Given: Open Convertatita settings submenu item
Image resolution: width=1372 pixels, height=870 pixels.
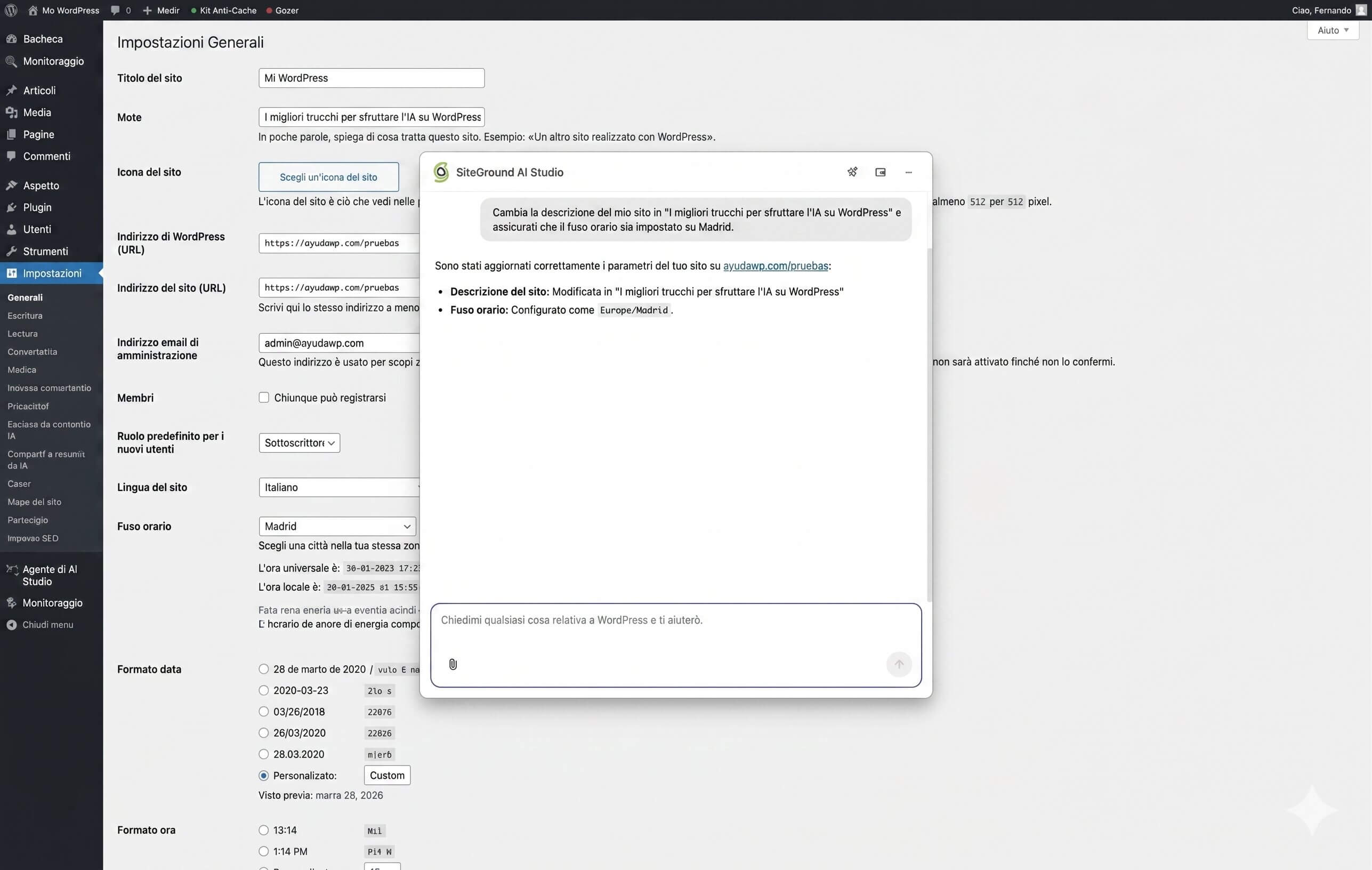Looking at the screenshot, I should 33,352.
